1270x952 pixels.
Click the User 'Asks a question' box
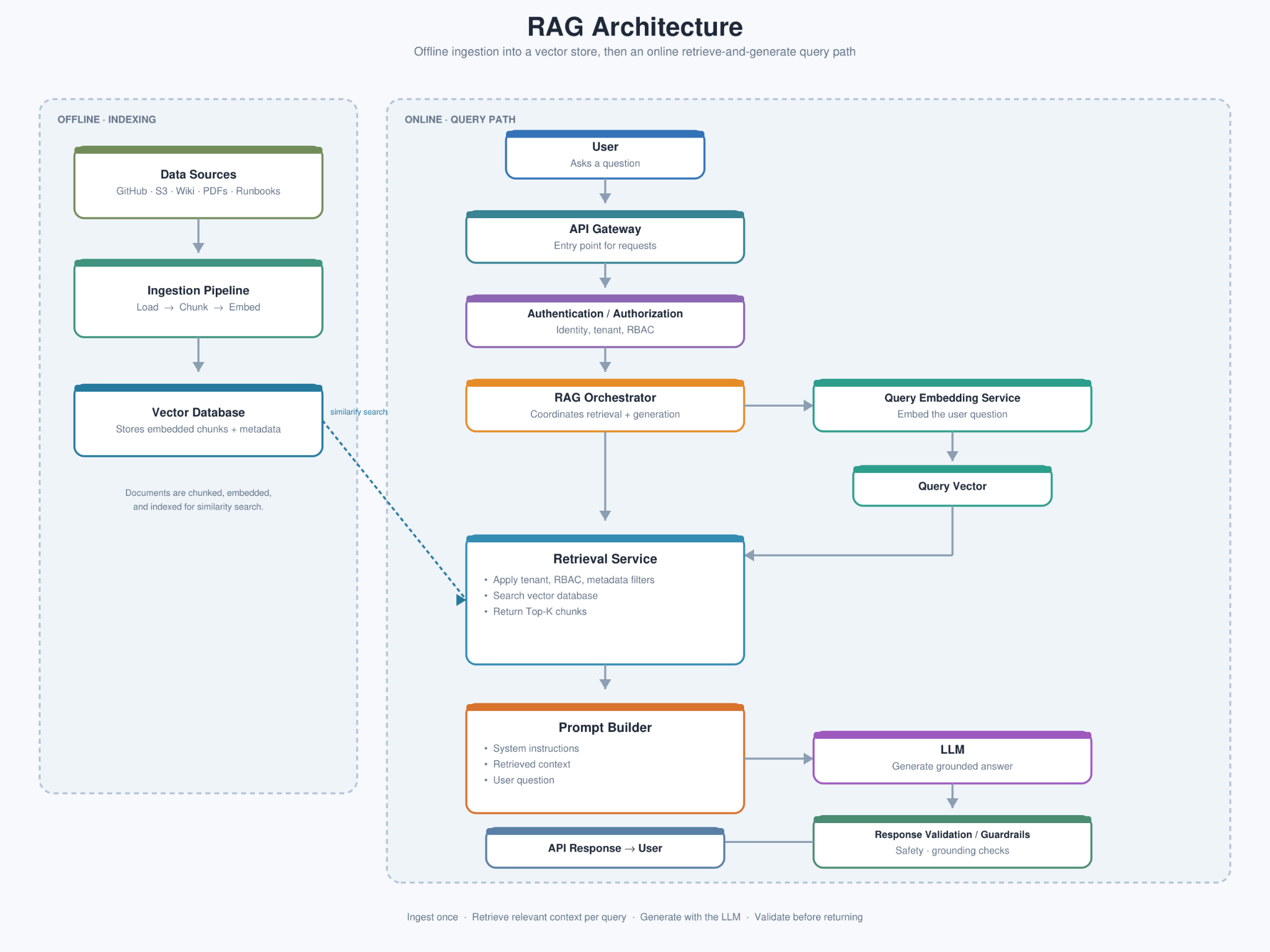click(x=605, y=155)
